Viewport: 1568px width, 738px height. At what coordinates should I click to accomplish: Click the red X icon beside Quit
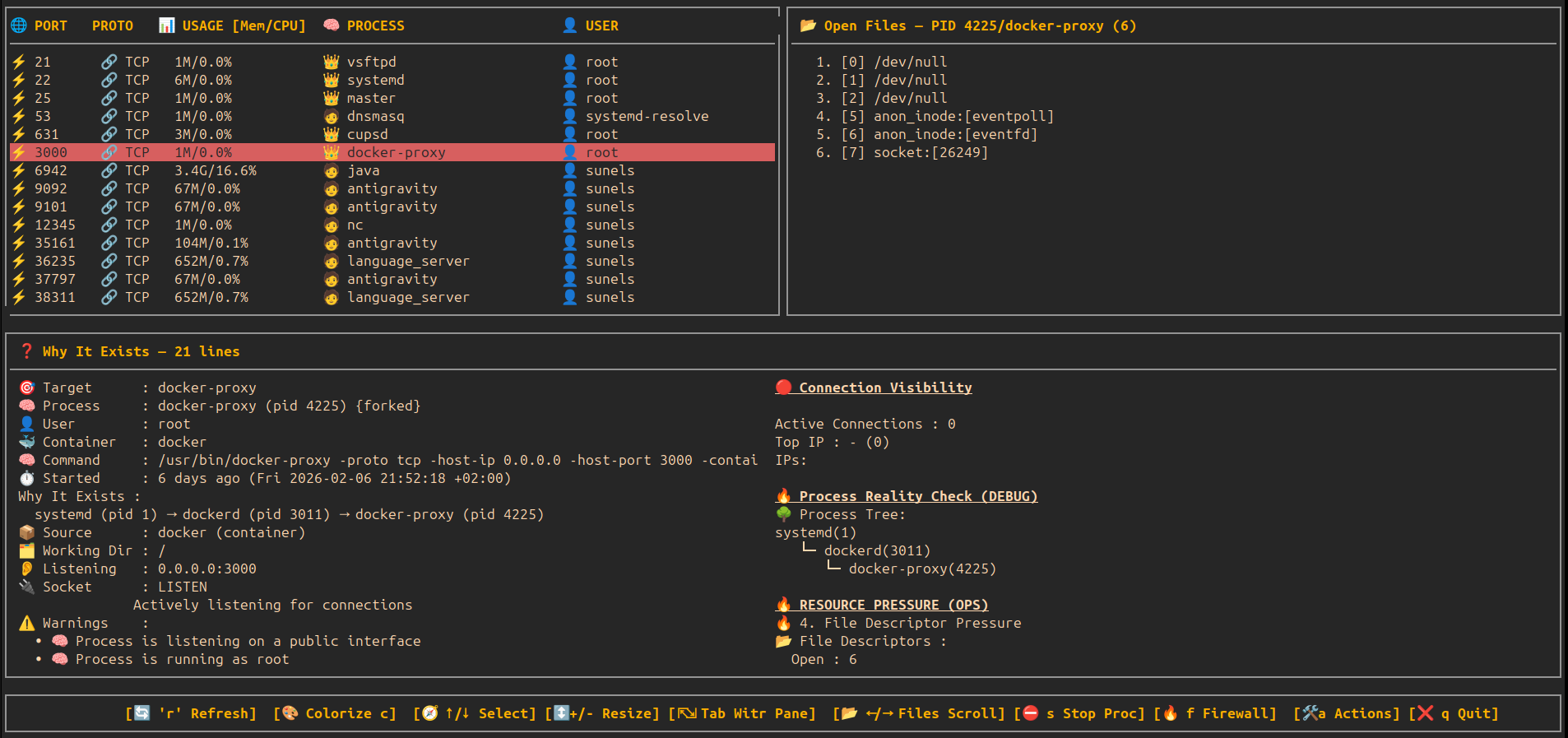(x=1425, y=713)
